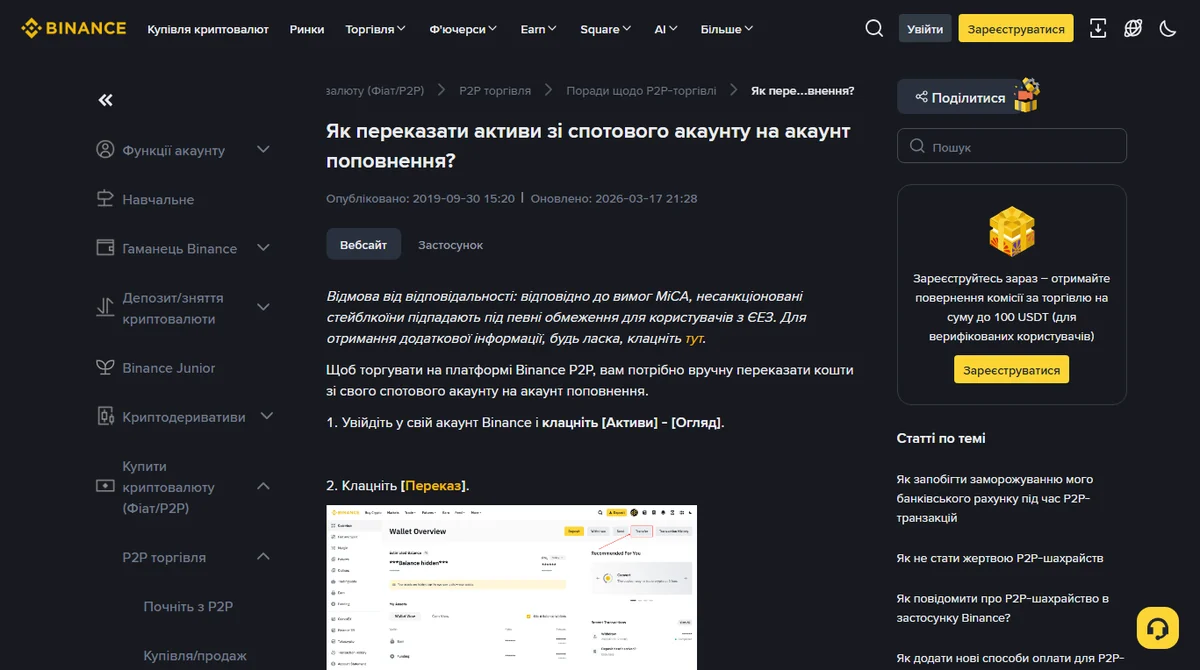Click Увійти login button
Image resolution: width=1200 pixels, height=670 pixels.
(x=925, y=29)
